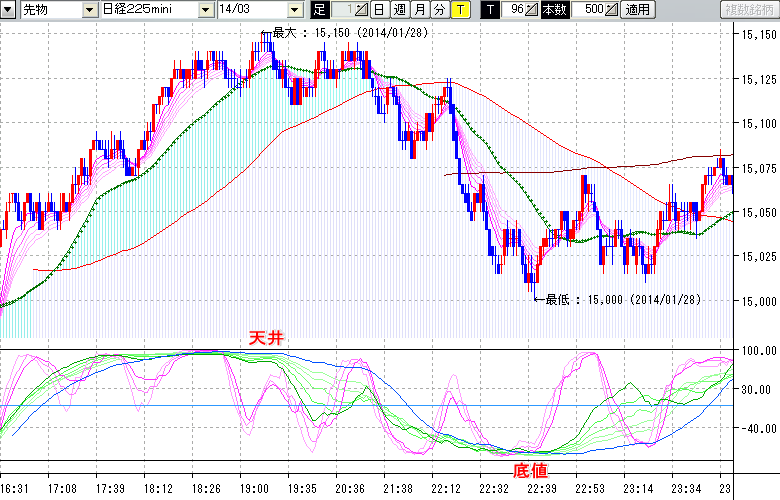Click the spinner arrows beside 500
Viewport: 780px width, 500px height.
(611, 10)
